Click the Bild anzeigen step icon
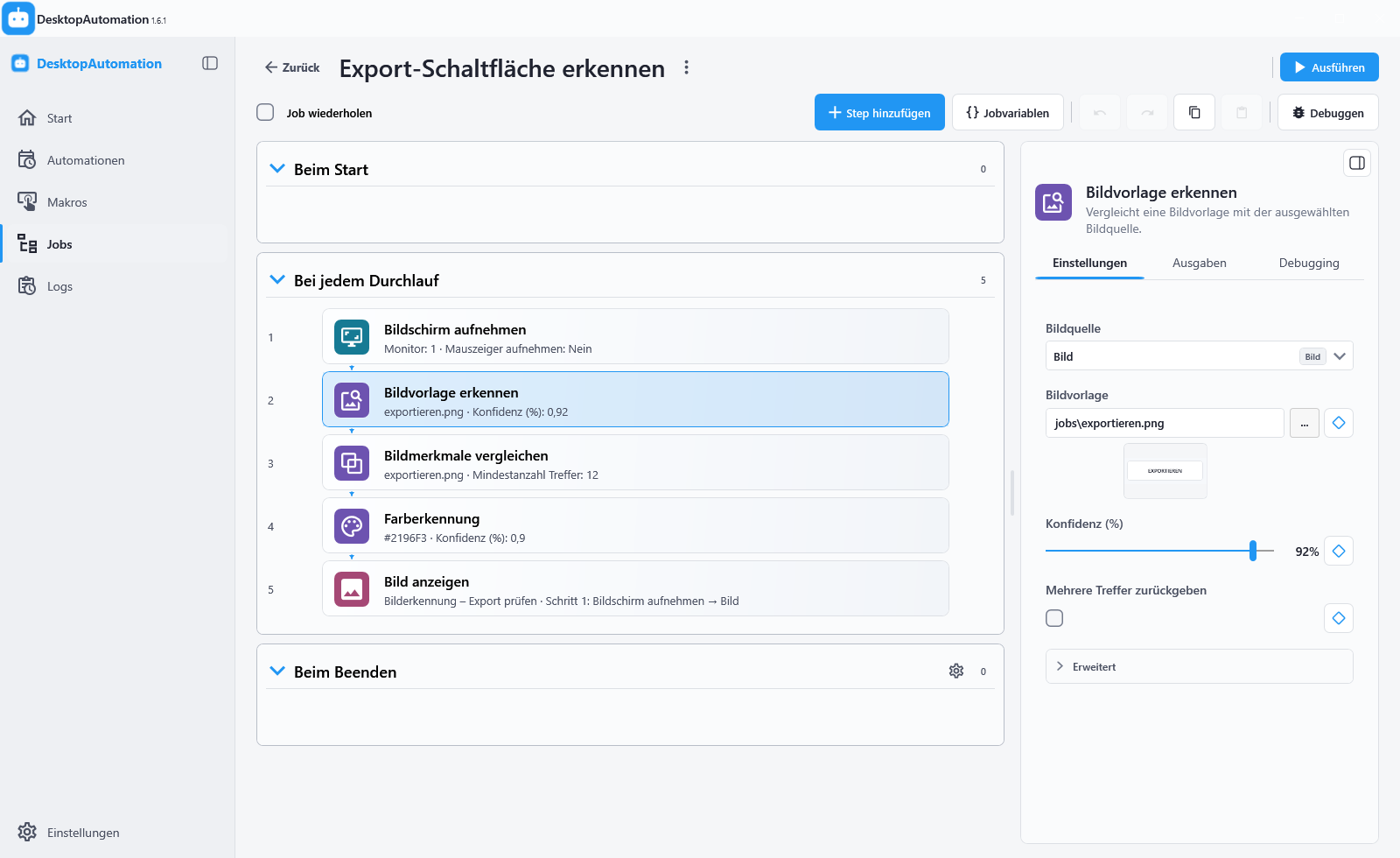The image size is (1400, 858). click(x=352, y=588)
